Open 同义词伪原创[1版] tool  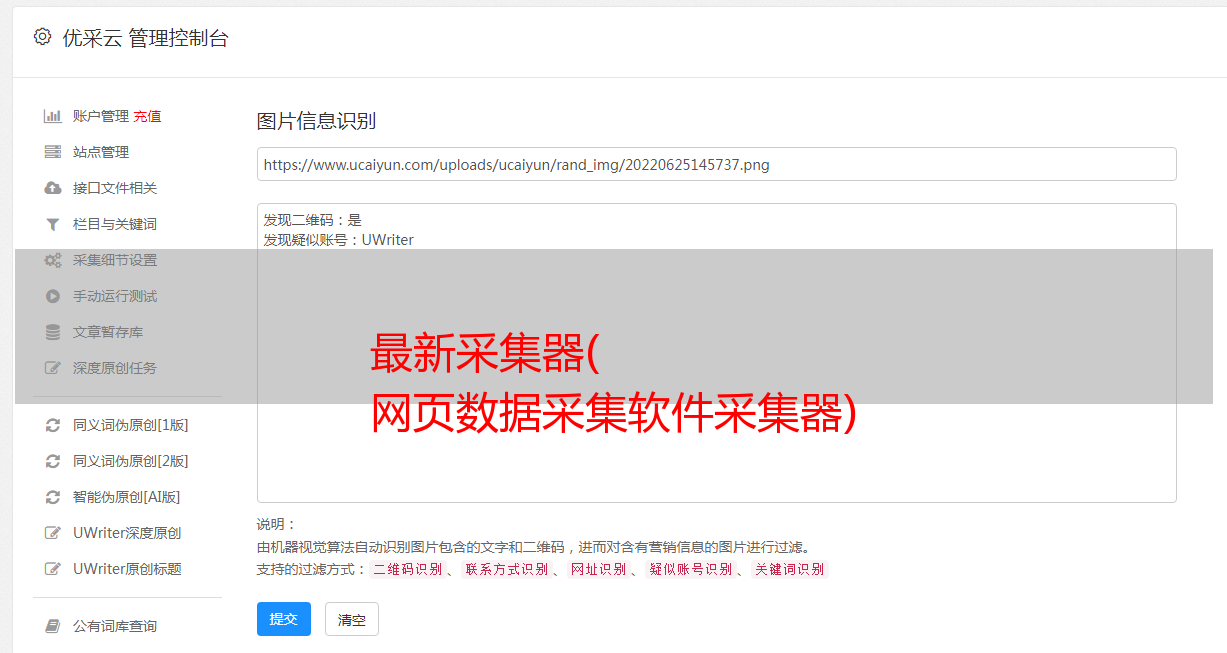(130, 425)
